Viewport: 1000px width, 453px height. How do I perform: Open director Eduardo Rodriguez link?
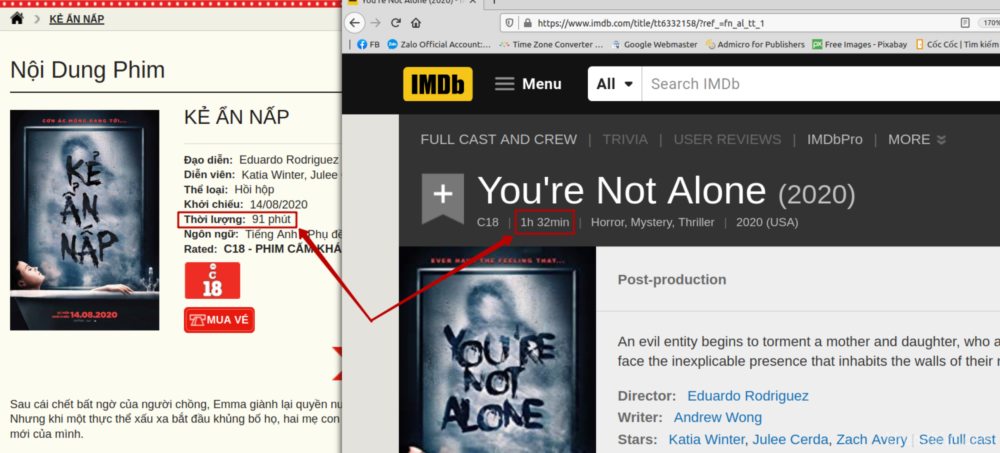(x=747, y=396)
